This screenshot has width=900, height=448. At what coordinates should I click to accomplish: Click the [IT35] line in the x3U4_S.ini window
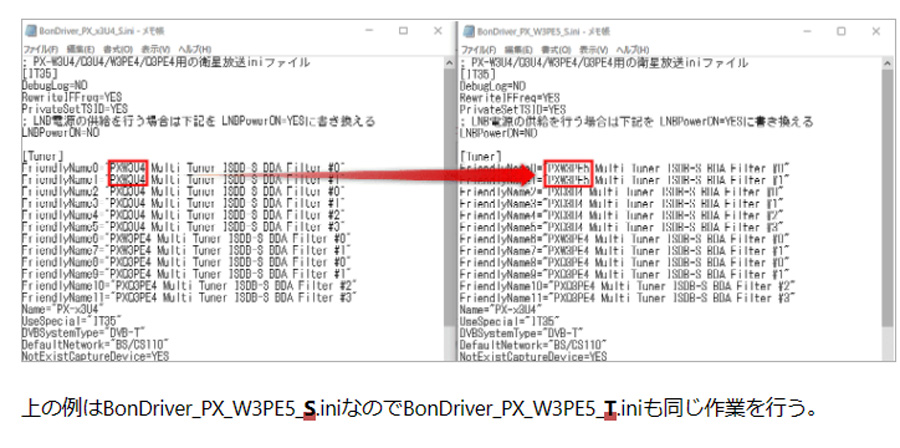coord(39,74)
